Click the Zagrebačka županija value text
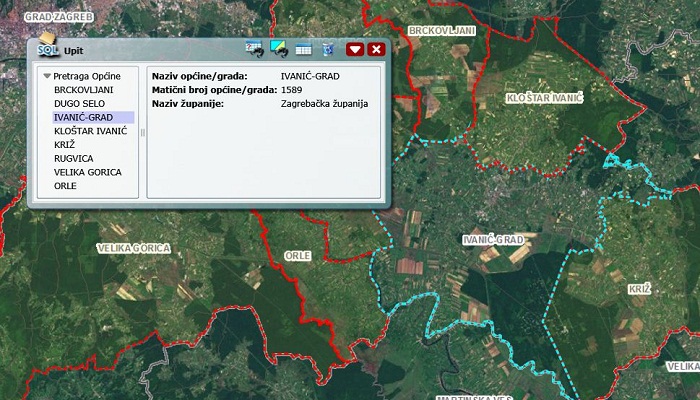The width and height of the screenshot is (700, 400). coord(325,104)
